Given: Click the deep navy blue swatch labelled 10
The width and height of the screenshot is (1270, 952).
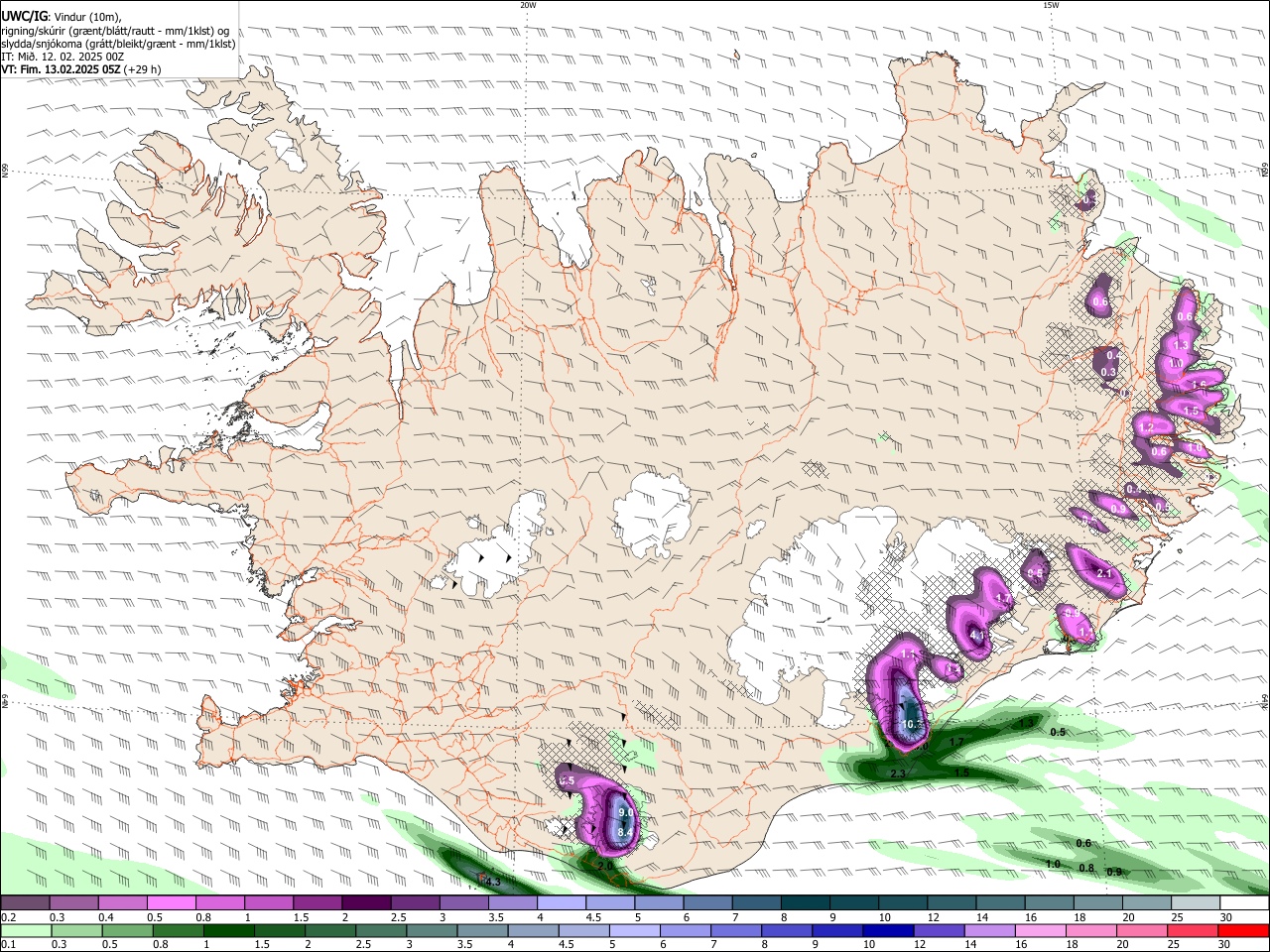Looking at the screenshot, I should coord(889,930).
